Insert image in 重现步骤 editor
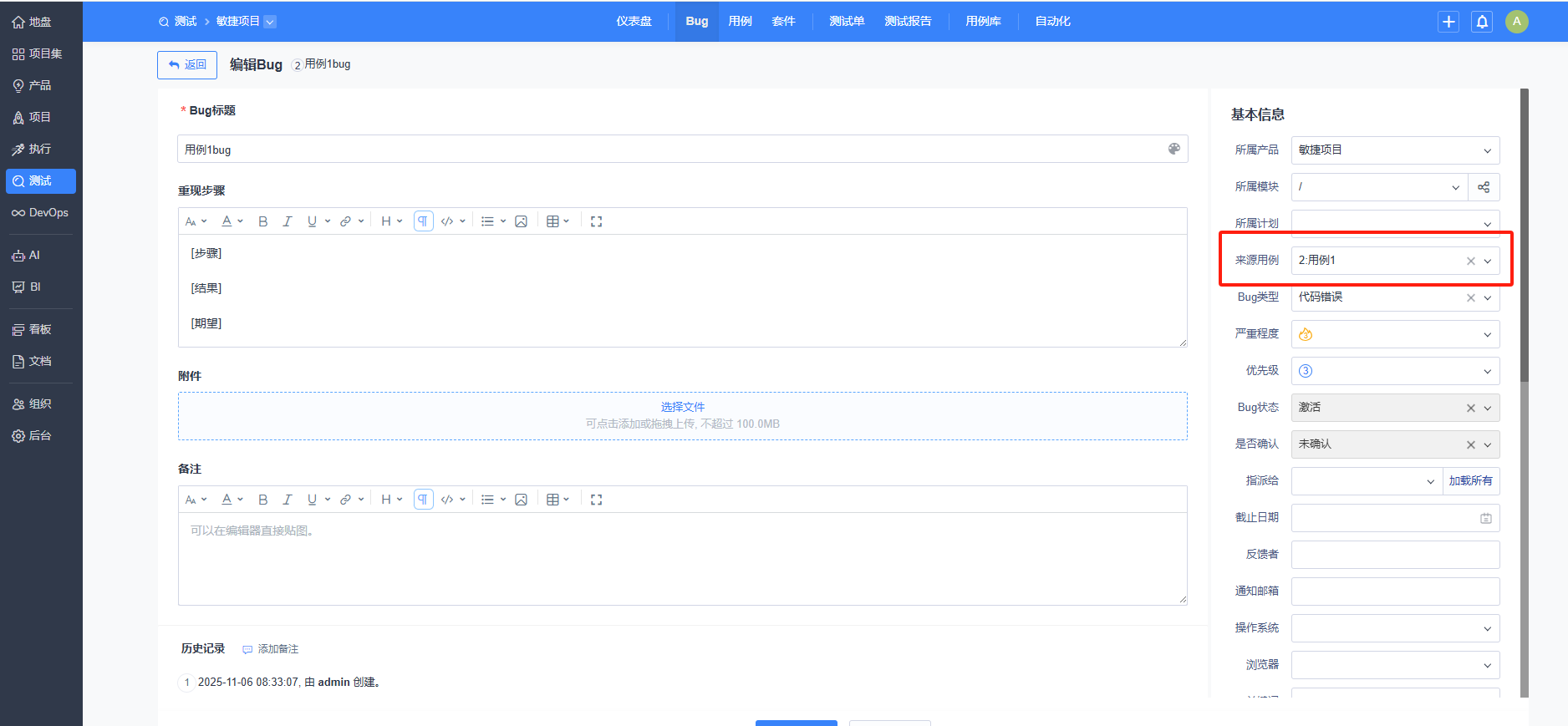 click(x=522, y=221)
